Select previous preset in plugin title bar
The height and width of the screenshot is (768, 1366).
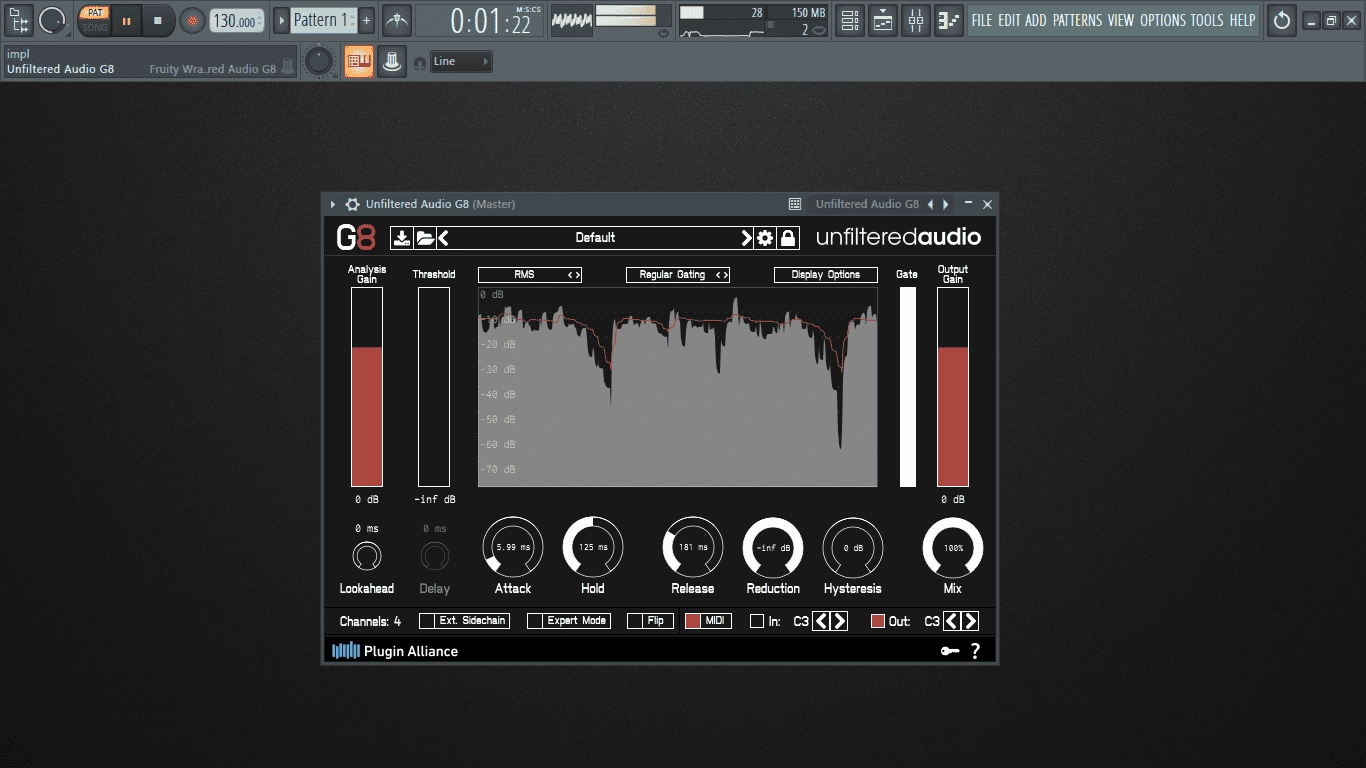click(930, 204)
